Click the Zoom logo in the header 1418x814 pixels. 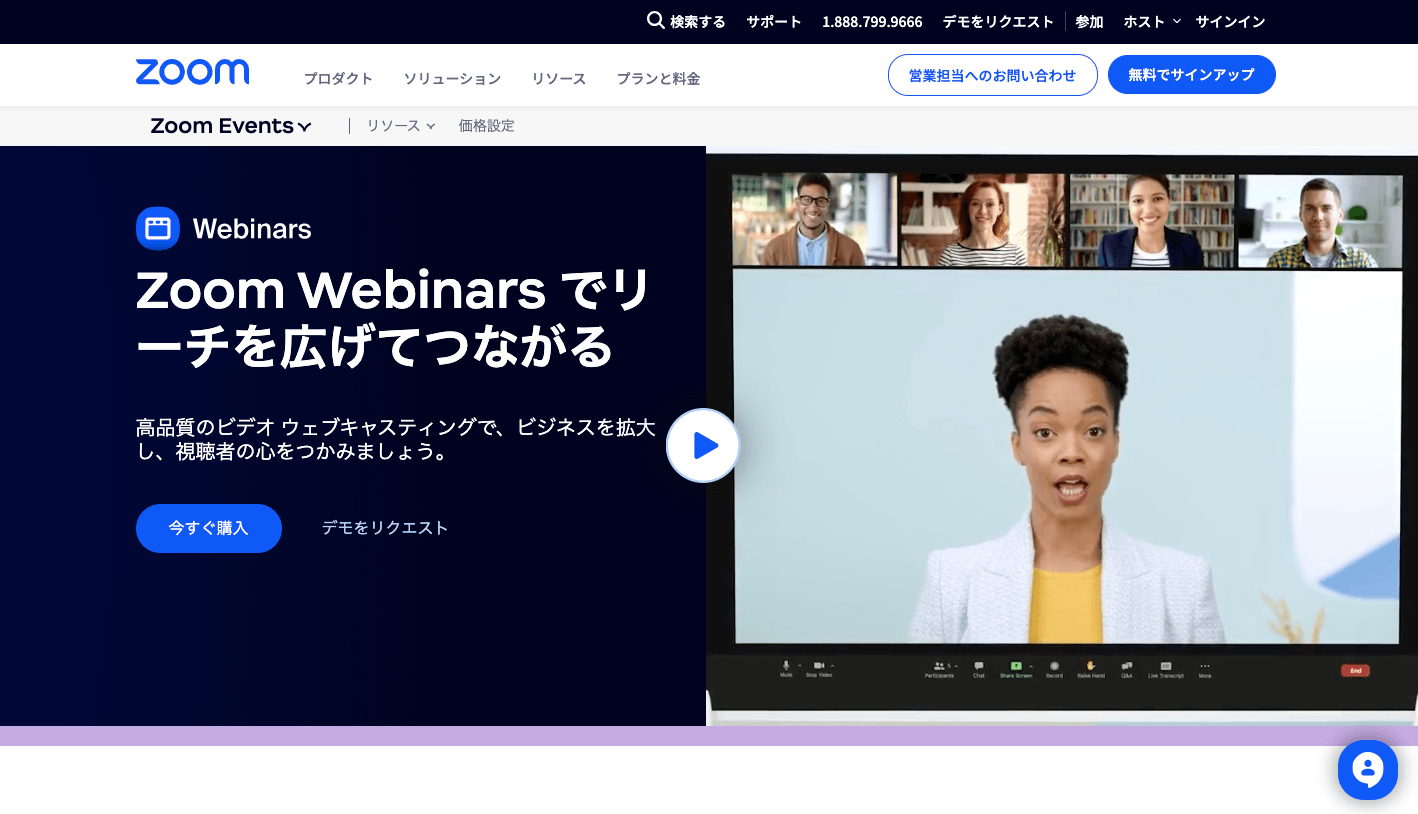[x=192, y=73]
